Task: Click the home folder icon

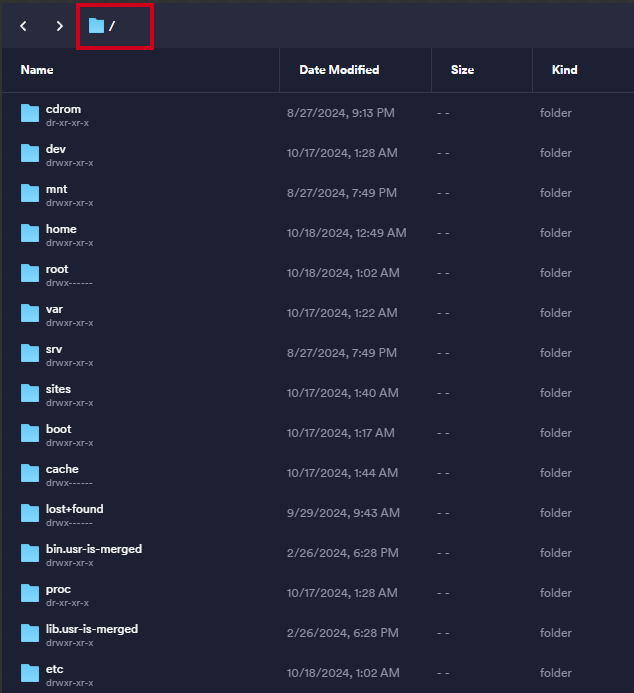Action: pos(30,233)
